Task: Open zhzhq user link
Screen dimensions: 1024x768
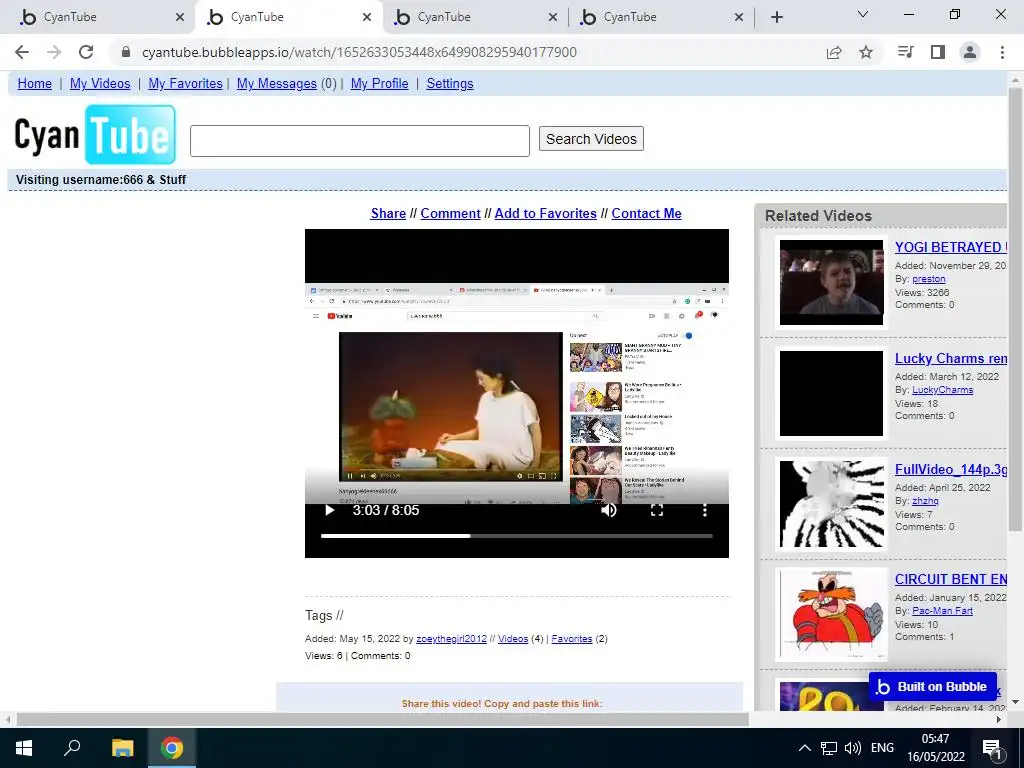Action: point(925,501)
